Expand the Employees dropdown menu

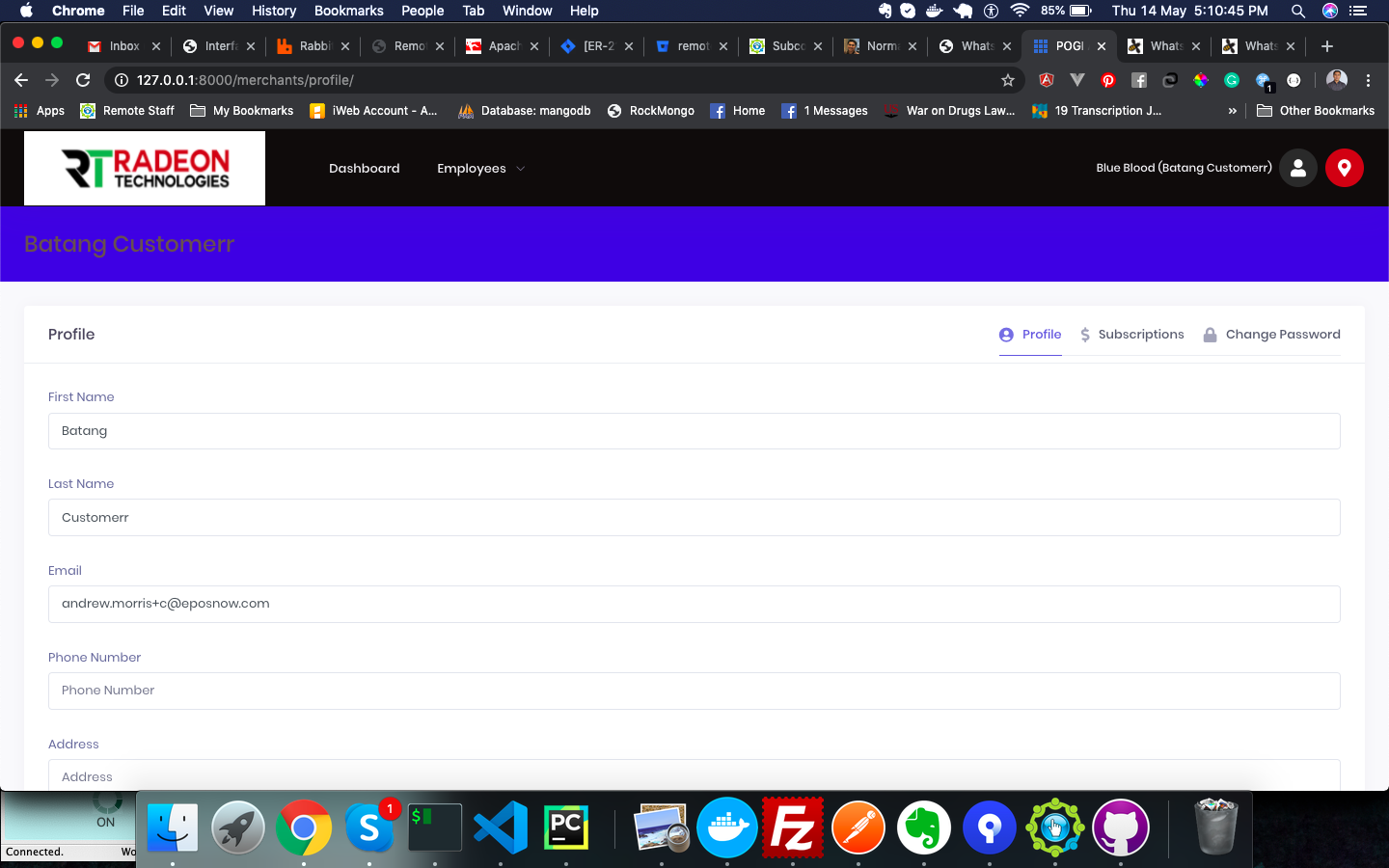click(480, 168)
